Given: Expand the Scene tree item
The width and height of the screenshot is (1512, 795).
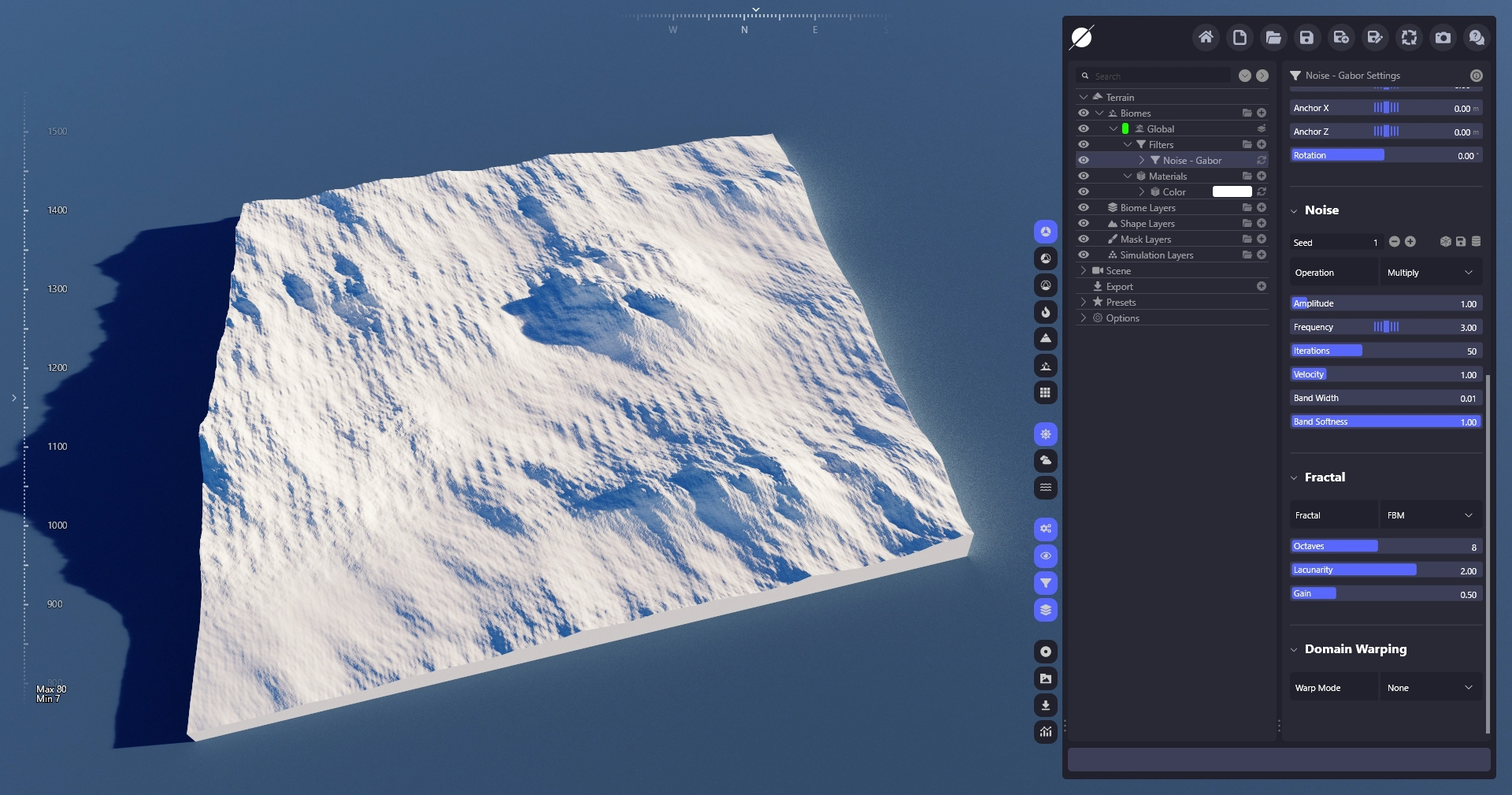Looking at the screenshot, I should pos(1084,270).
